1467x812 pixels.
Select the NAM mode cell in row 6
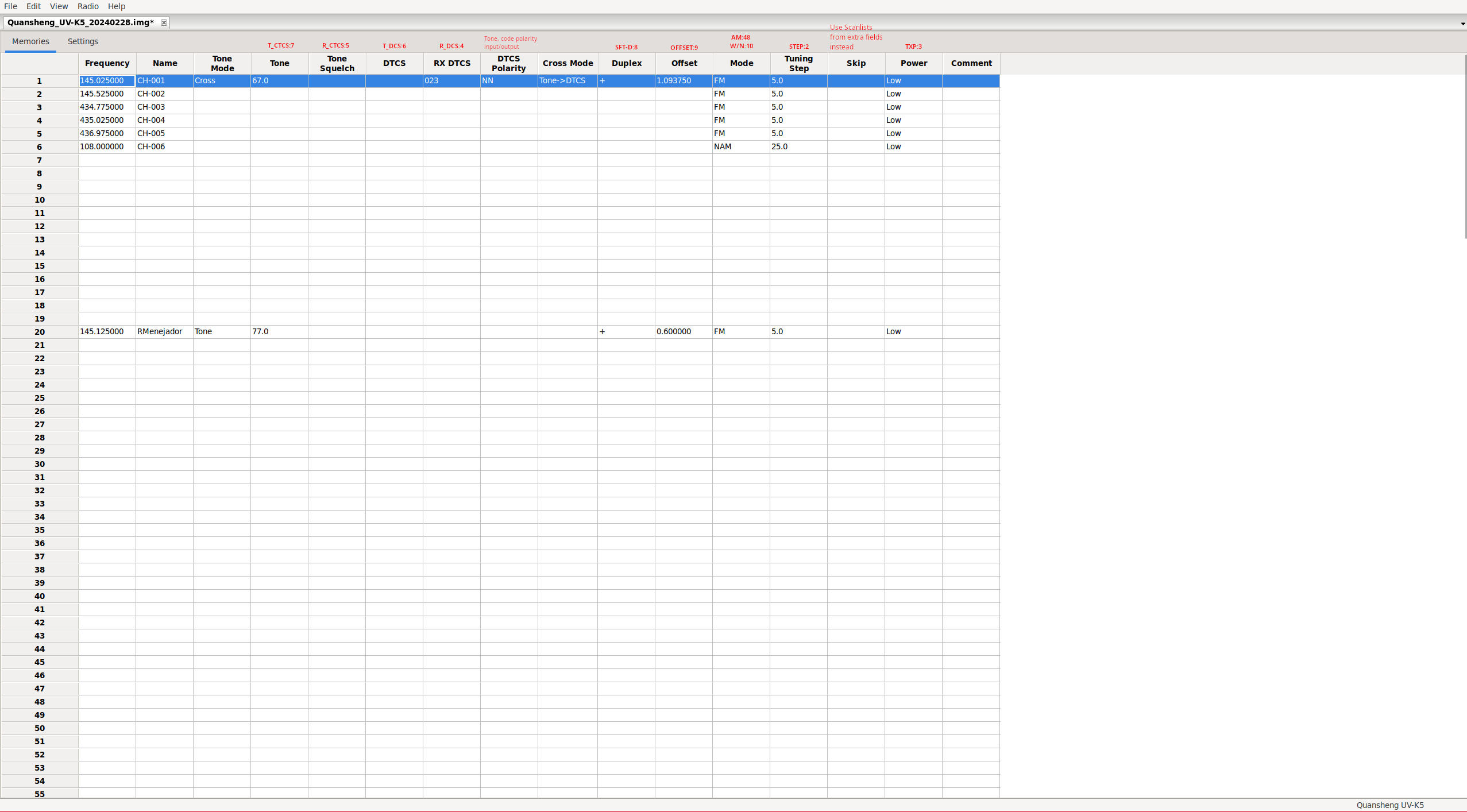click(x=740, y=146)
